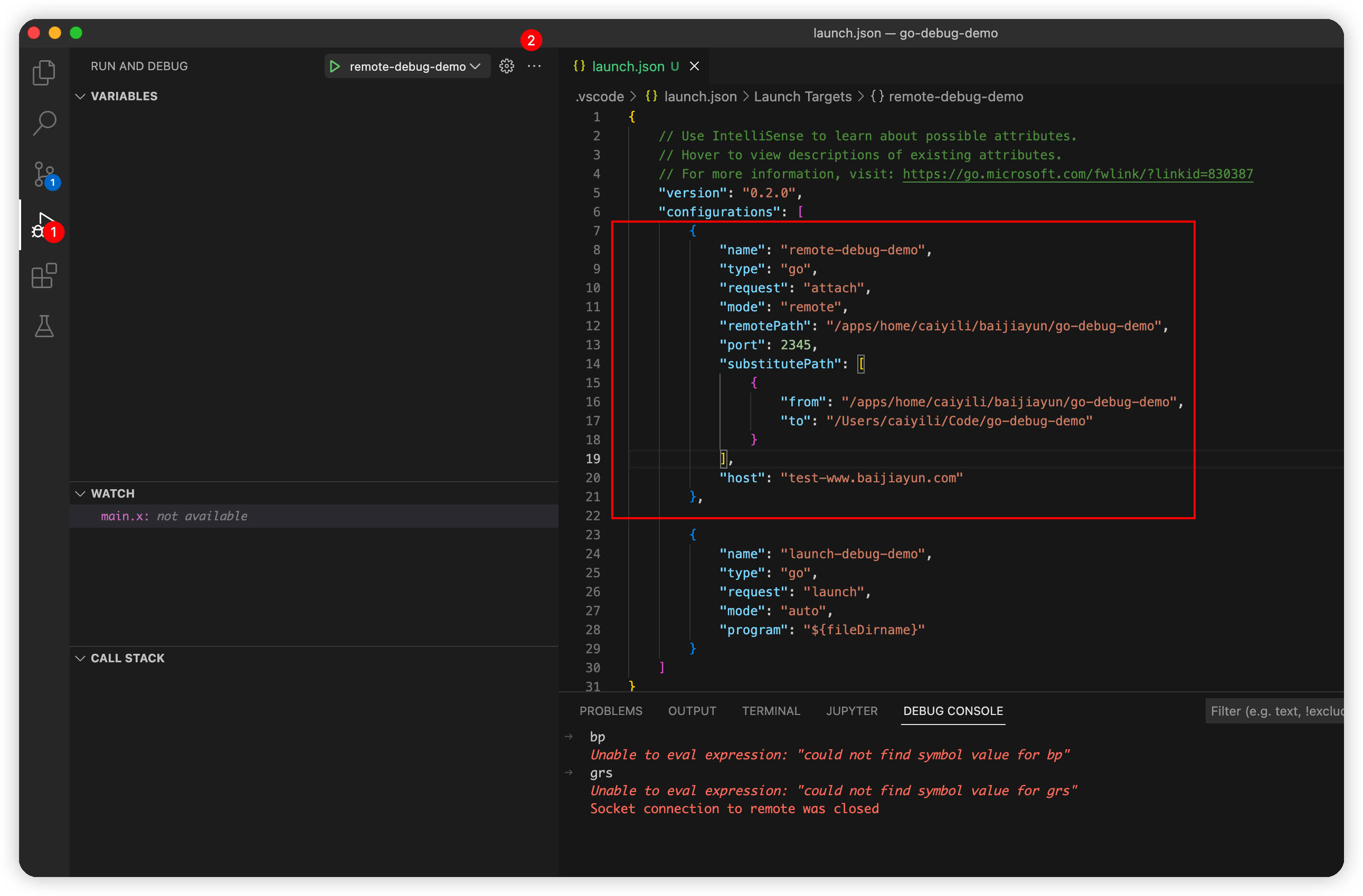Click the macOS yellow minimize button
Image resolution: width=1363 pixels, height=896 pixels.
coord(55,33)
